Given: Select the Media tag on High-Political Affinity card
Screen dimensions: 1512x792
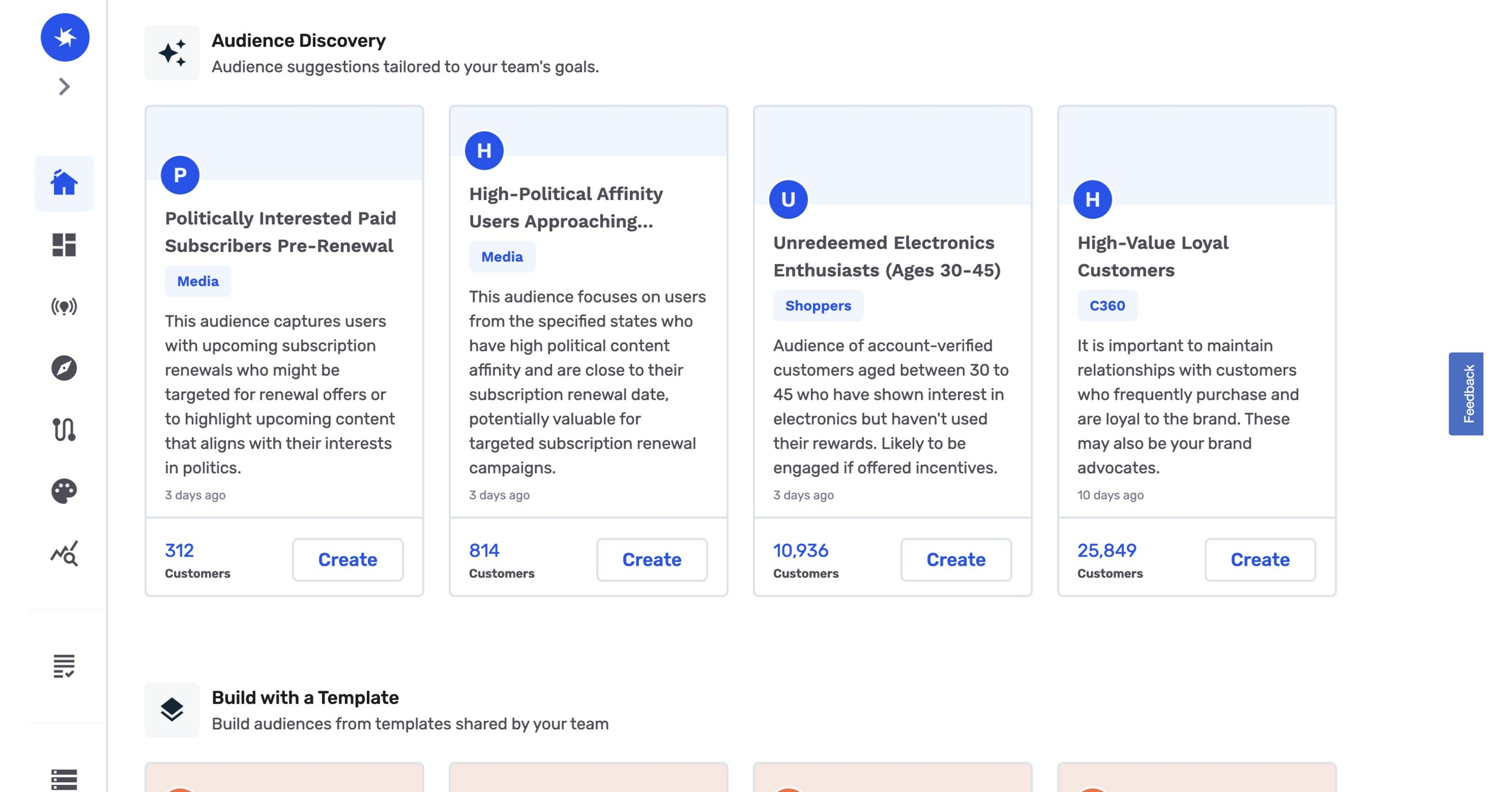Looking at the screenshot, I should (502, 257).
